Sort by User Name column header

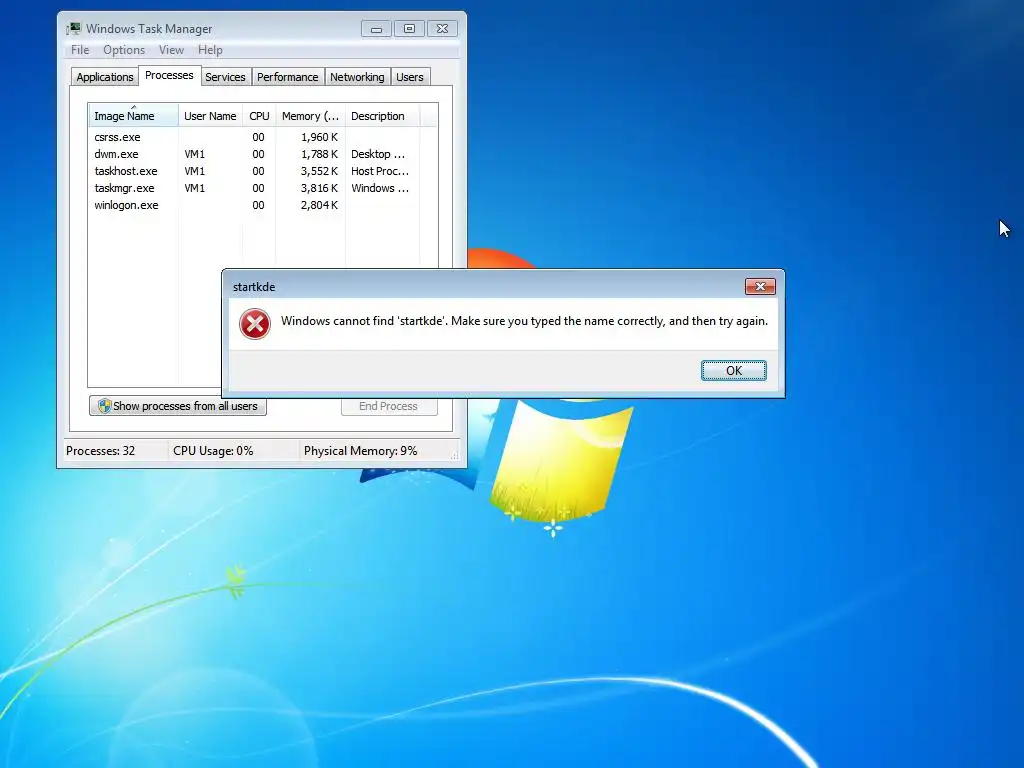(210, 116)
